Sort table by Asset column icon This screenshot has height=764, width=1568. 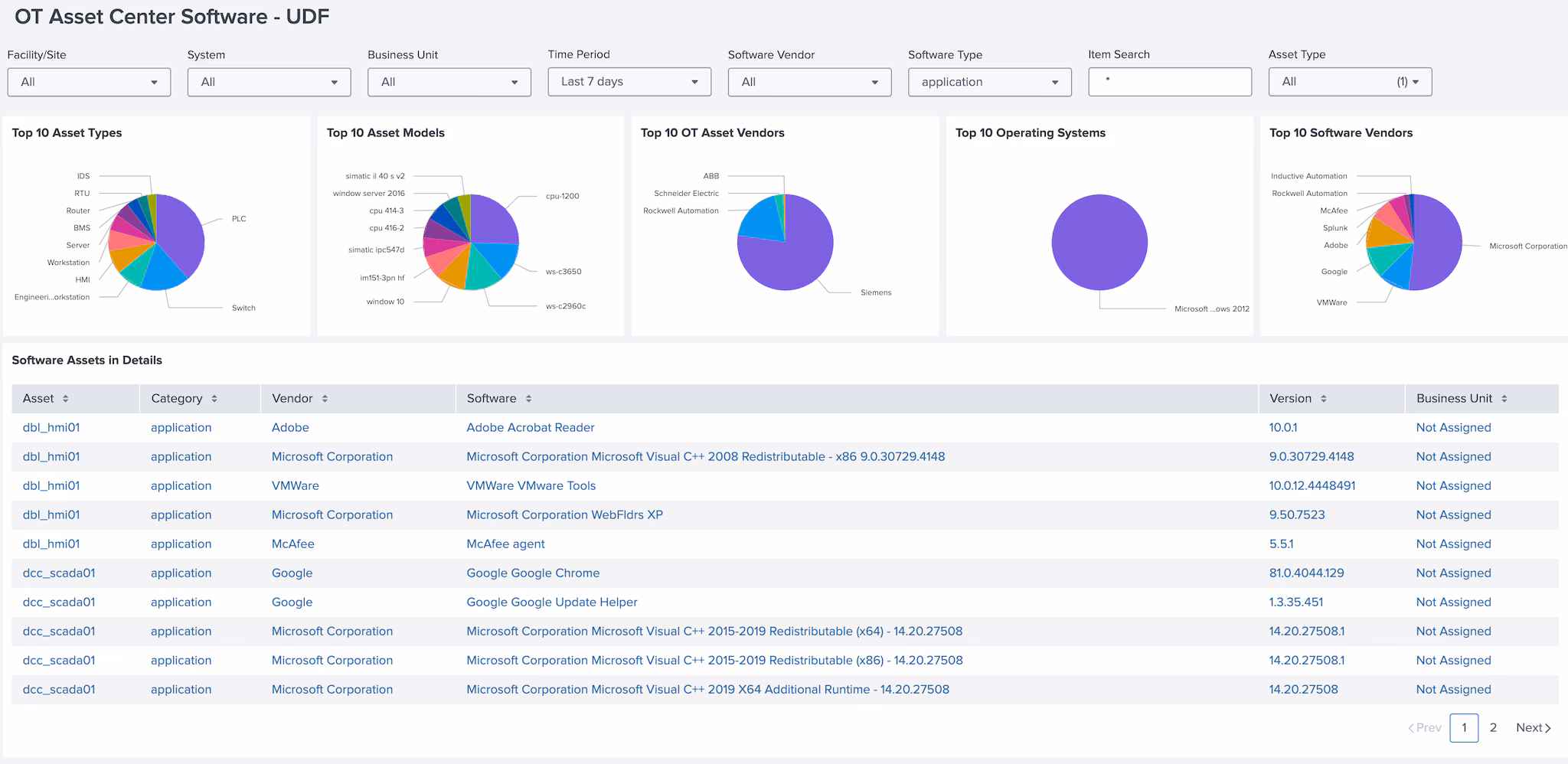[66, 399]
